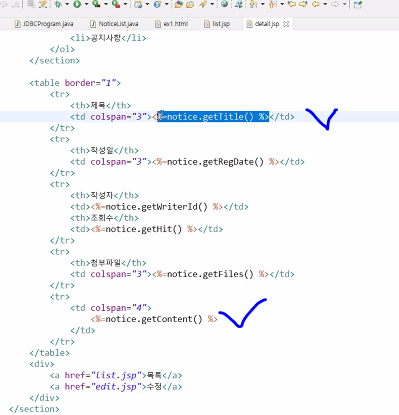
Task: Click the Run External Tools icon
Action: [x=116, y=4]
